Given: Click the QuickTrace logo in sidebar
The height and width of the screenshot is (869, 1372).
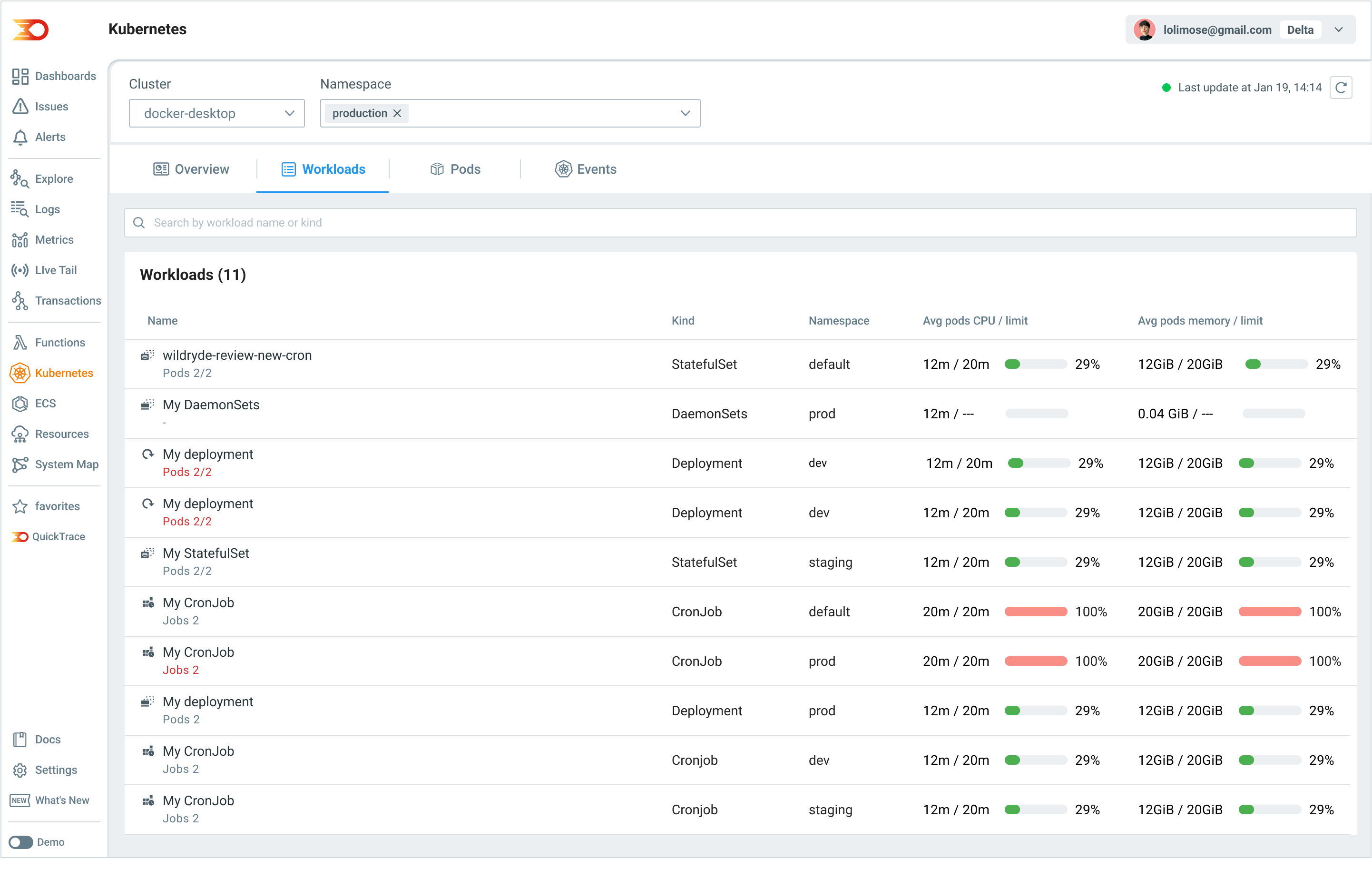Looking at the screenshot, I should (x=20, y=537).
